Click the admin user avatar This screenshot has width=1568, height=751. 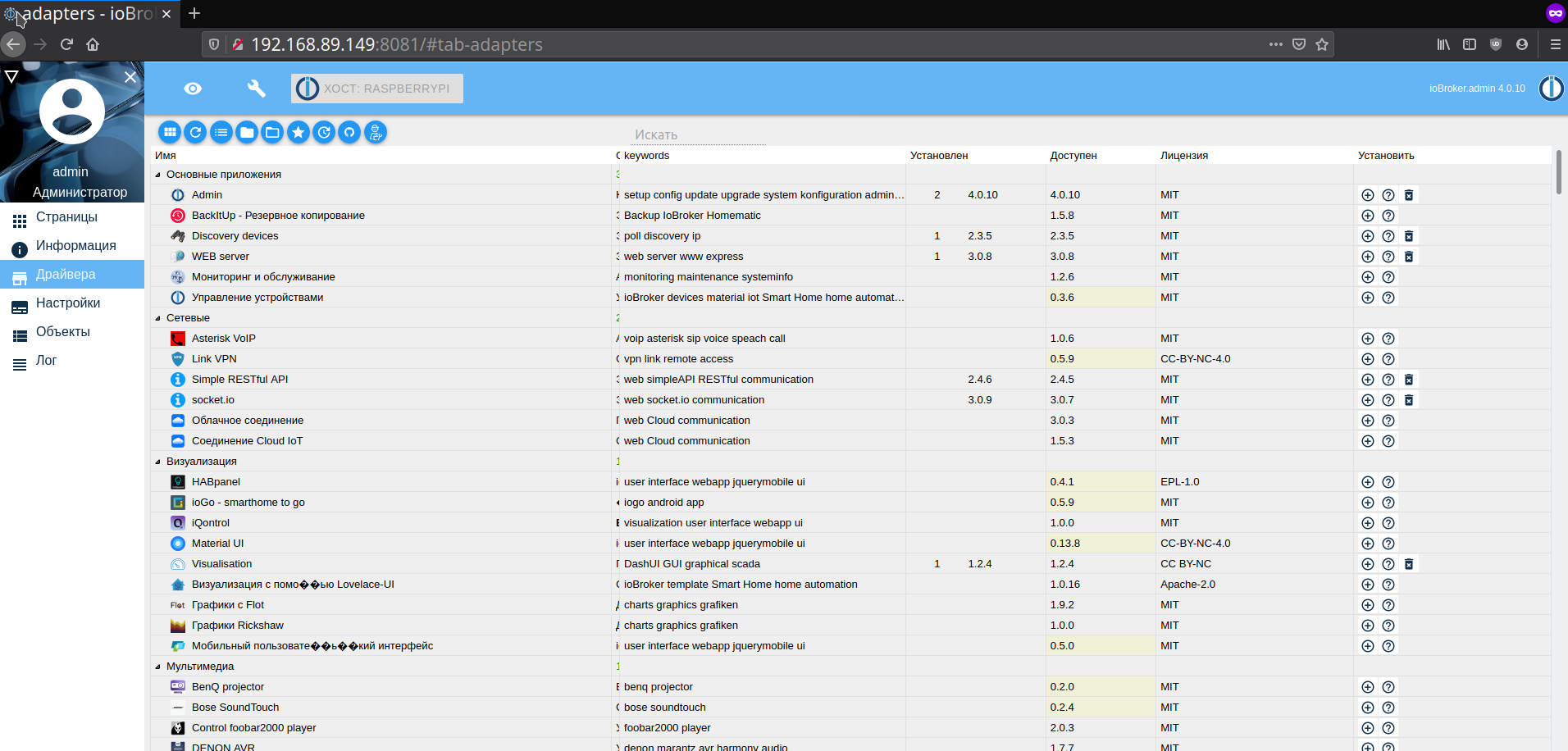click(72, 112)
